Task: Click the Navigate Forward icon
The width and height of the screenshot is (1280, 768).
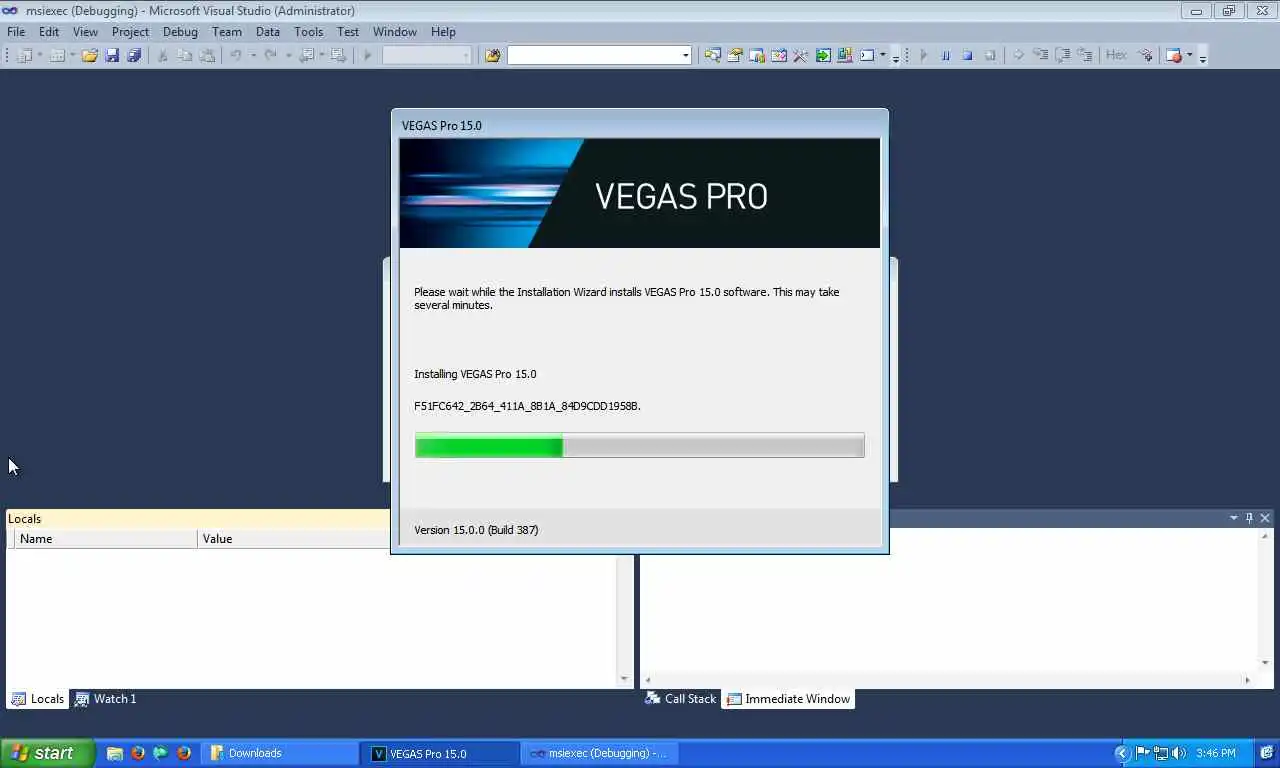Action: tap(338, 55)
